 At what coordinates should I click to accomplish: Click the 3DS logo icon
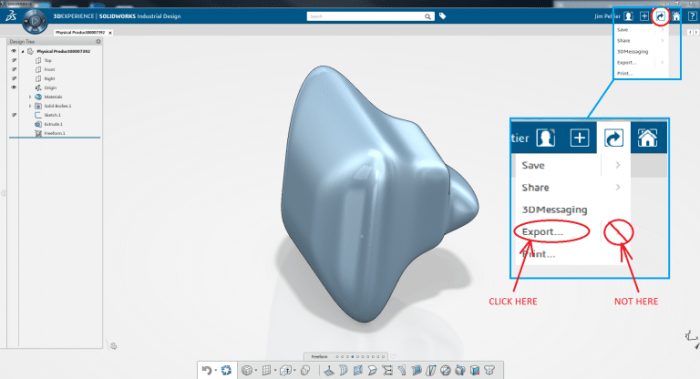11,16
